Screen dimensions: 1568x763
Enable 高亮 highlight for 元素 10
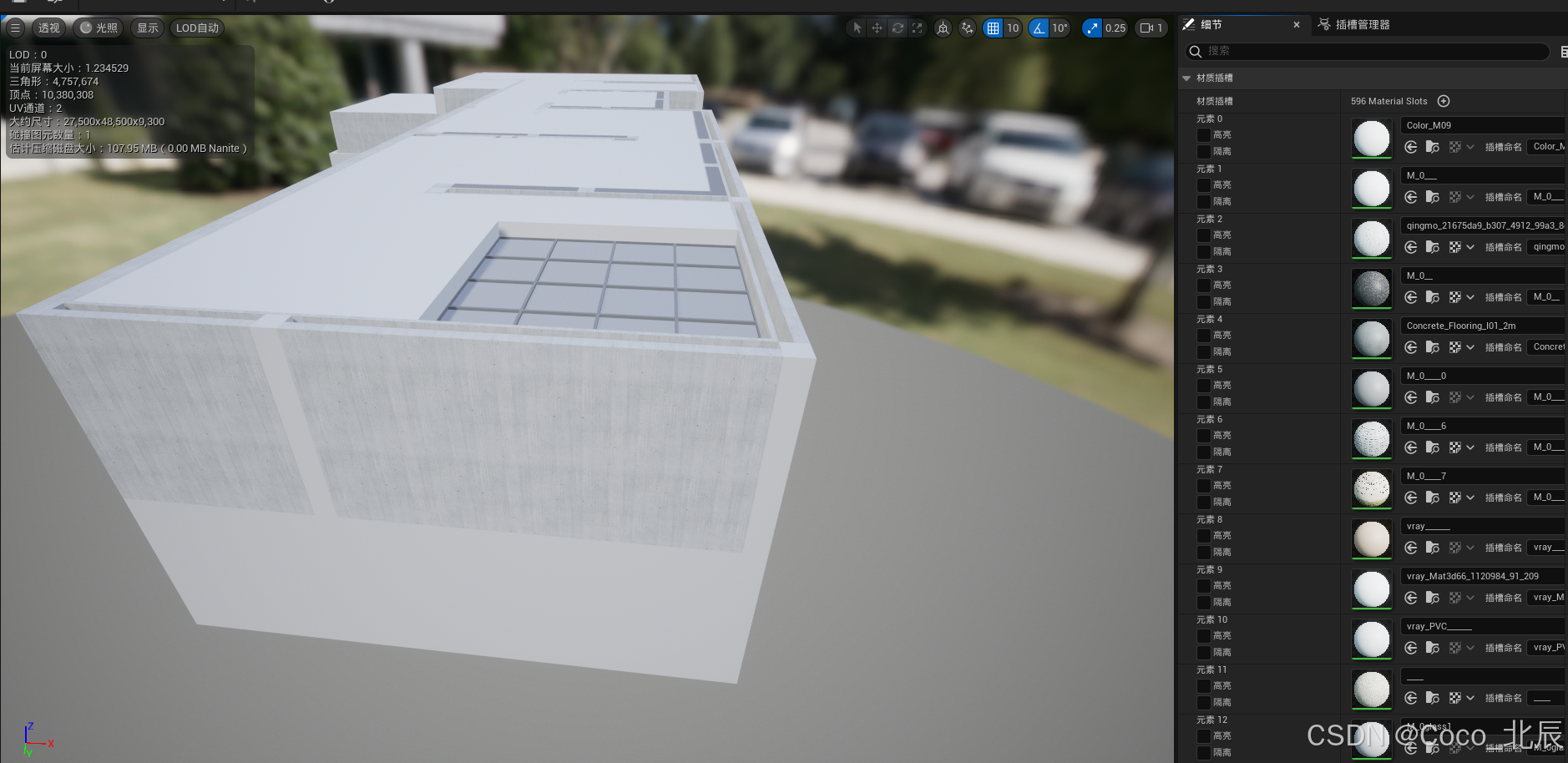pyautogui.click(x=1204, y=635)
